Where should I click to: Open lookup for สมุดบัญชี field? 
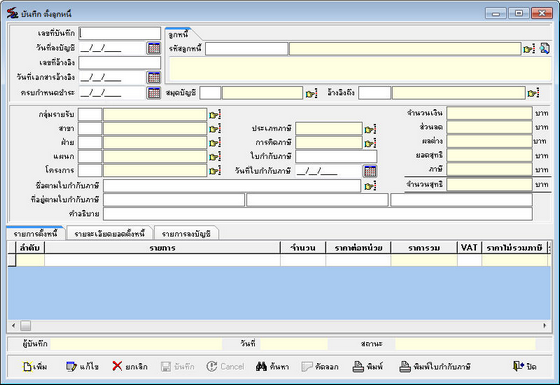[311, 94]
